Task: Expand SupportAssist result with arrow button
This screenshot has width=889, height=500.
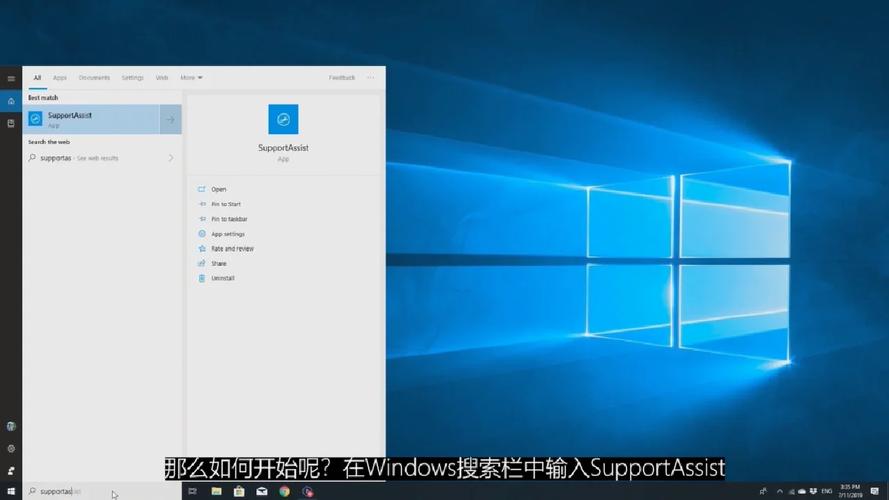Action: click(171, 119)
